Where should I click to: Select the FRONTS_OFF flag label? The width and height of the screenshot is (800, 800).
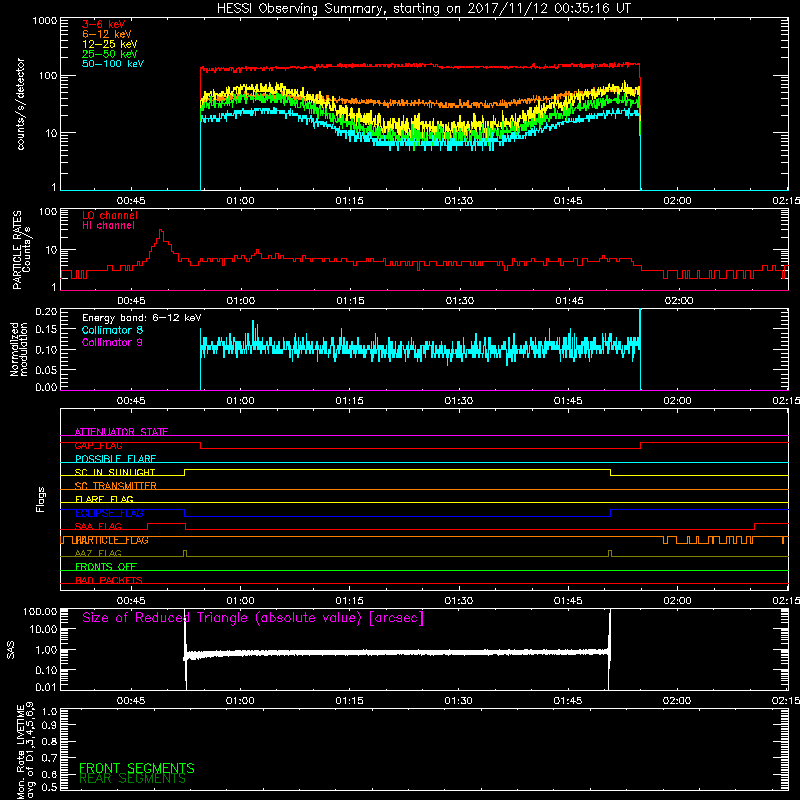(106, 567)
